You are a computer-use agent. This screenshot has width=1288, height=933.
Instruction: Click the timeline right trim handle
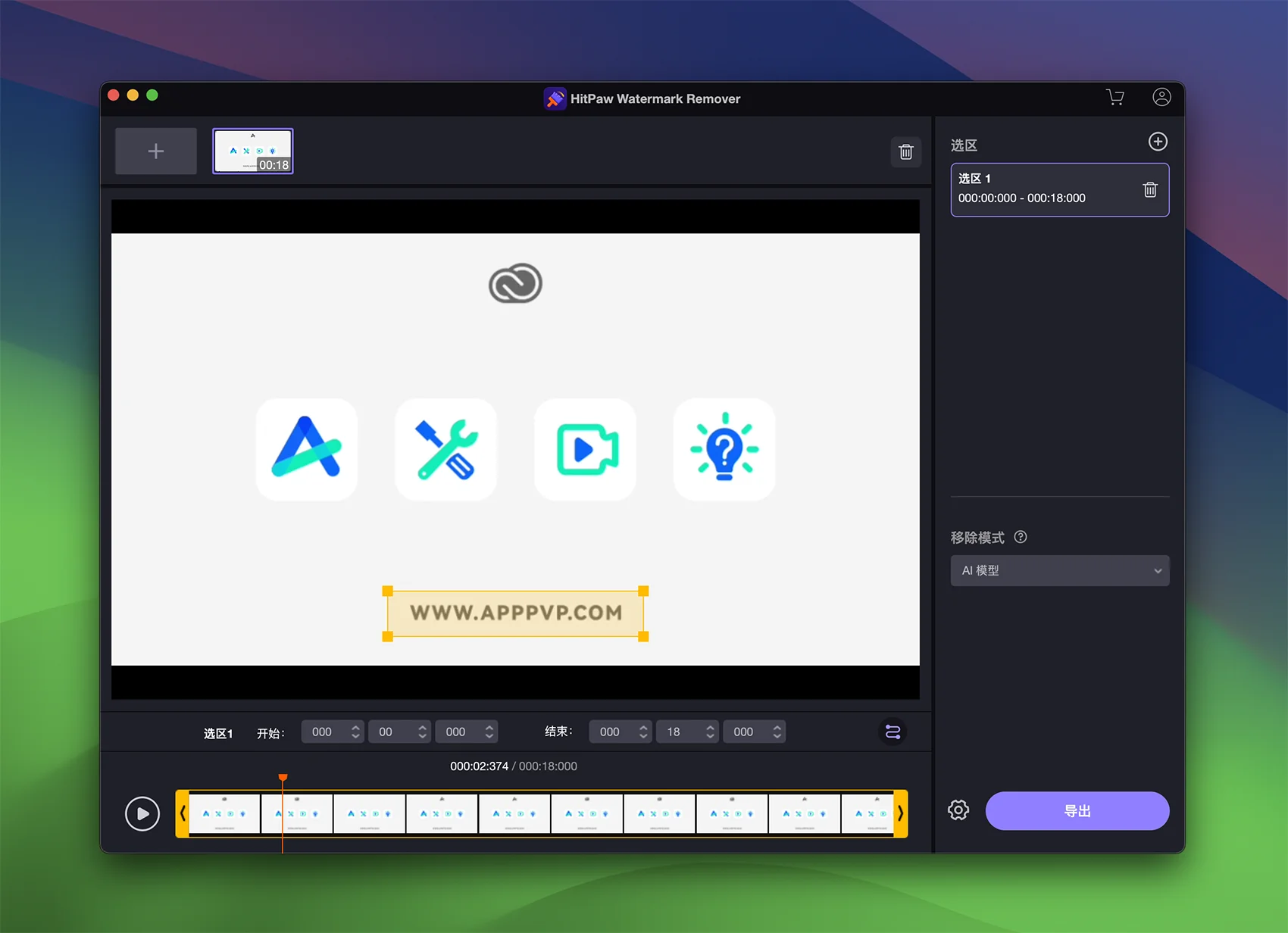click(x=901, y=813)
